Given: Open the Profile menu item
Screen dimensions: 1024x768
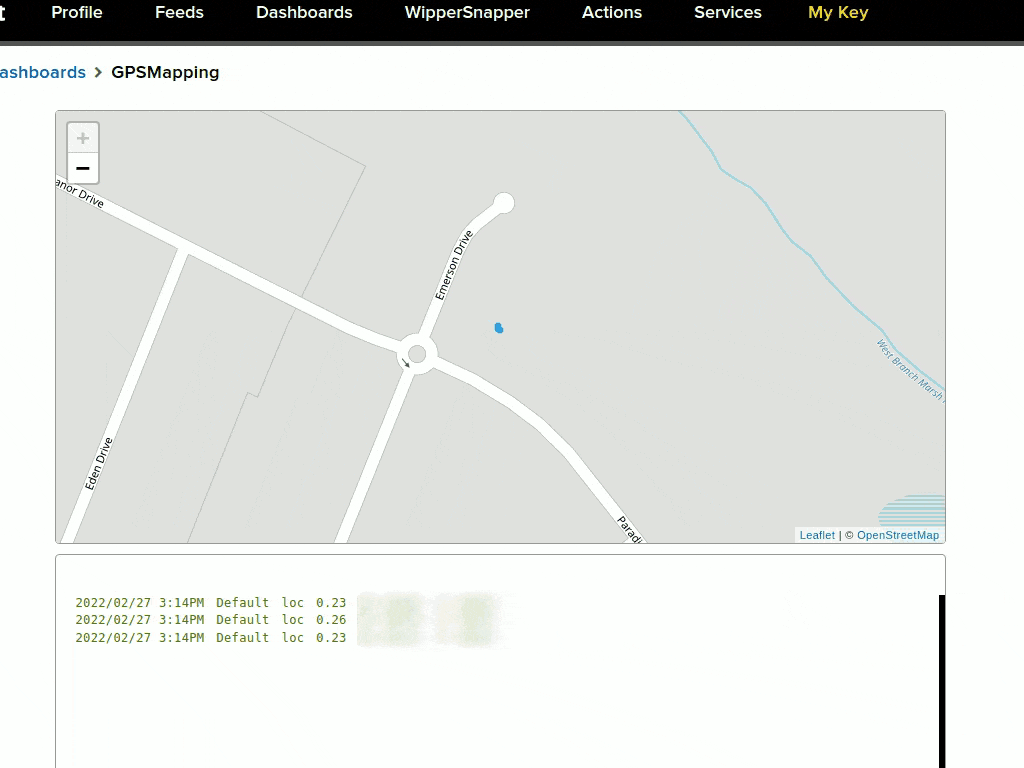Looking at the screenshot, I should 77,13.
